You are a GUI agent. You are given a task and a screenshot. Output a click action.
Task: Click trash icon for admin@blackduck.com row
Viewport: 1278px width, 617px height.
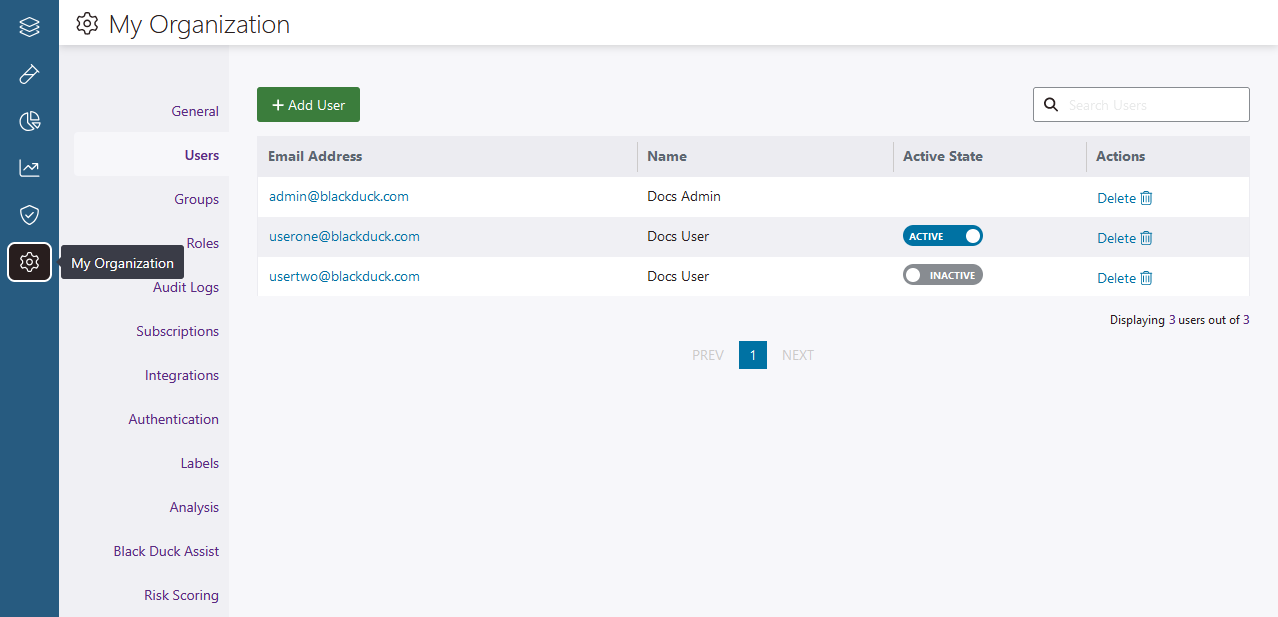pyautogui.click(x=1146, y=198)
